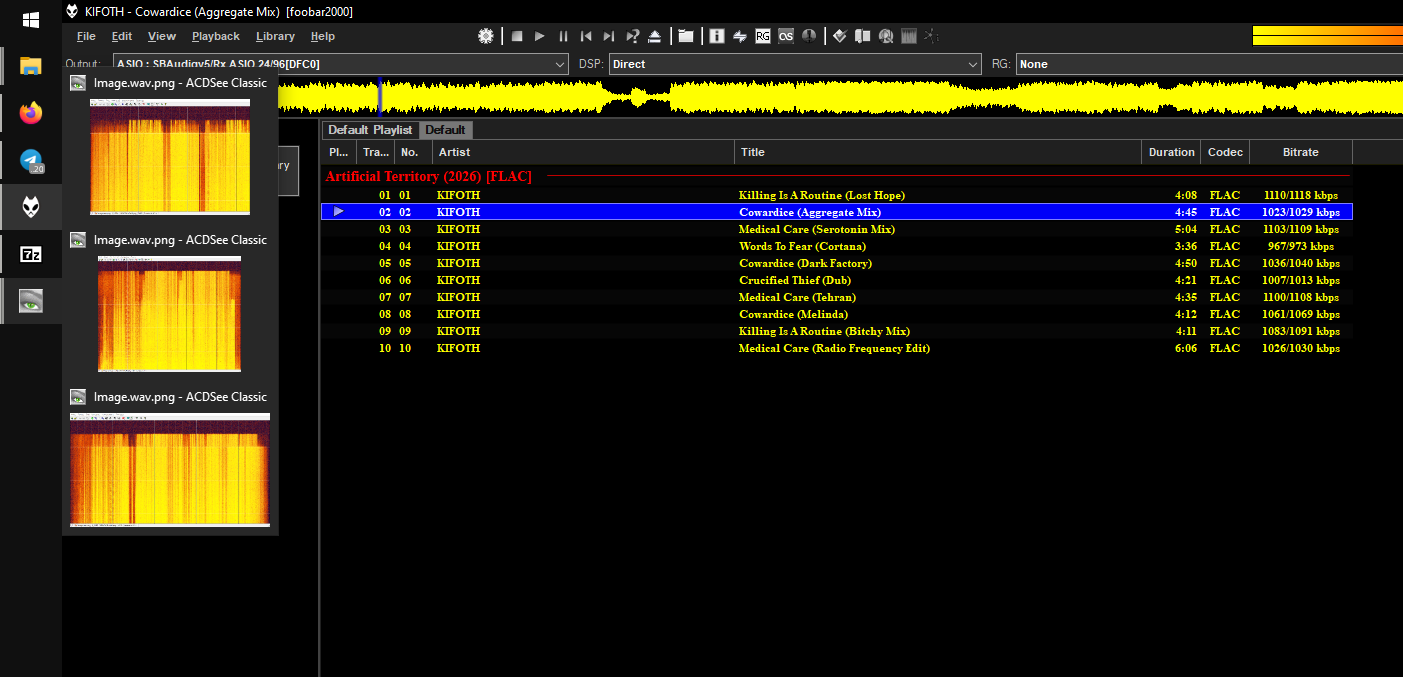The image size is (1403, 677).
Task: Open foobar2000 preferences gear icon
Action: [486, 36]
